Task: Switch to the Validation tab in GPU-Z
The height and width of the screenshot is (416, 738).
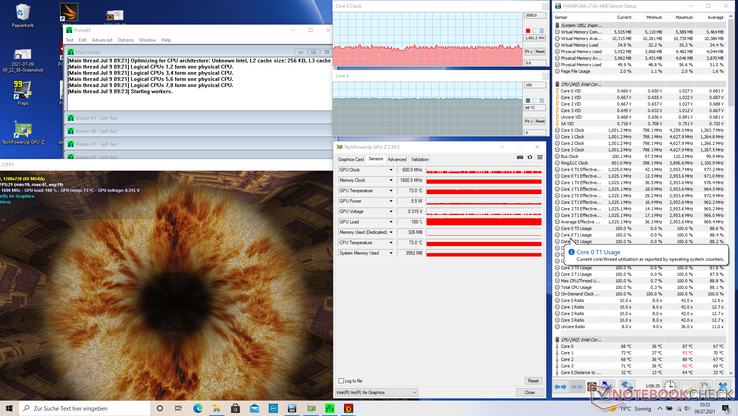Action: click(x=420, y=159)
